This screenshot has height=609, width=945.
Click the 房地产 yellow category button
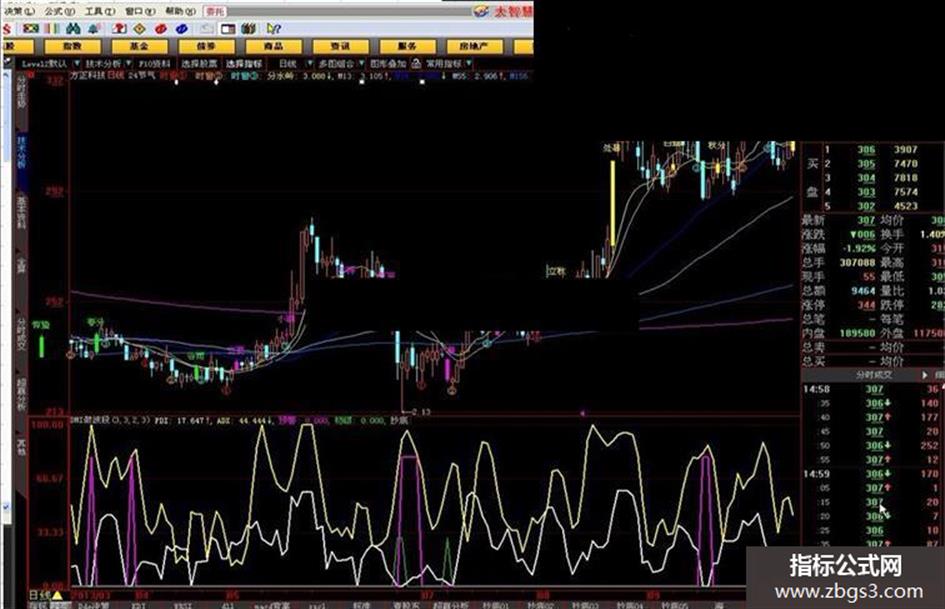474,46
